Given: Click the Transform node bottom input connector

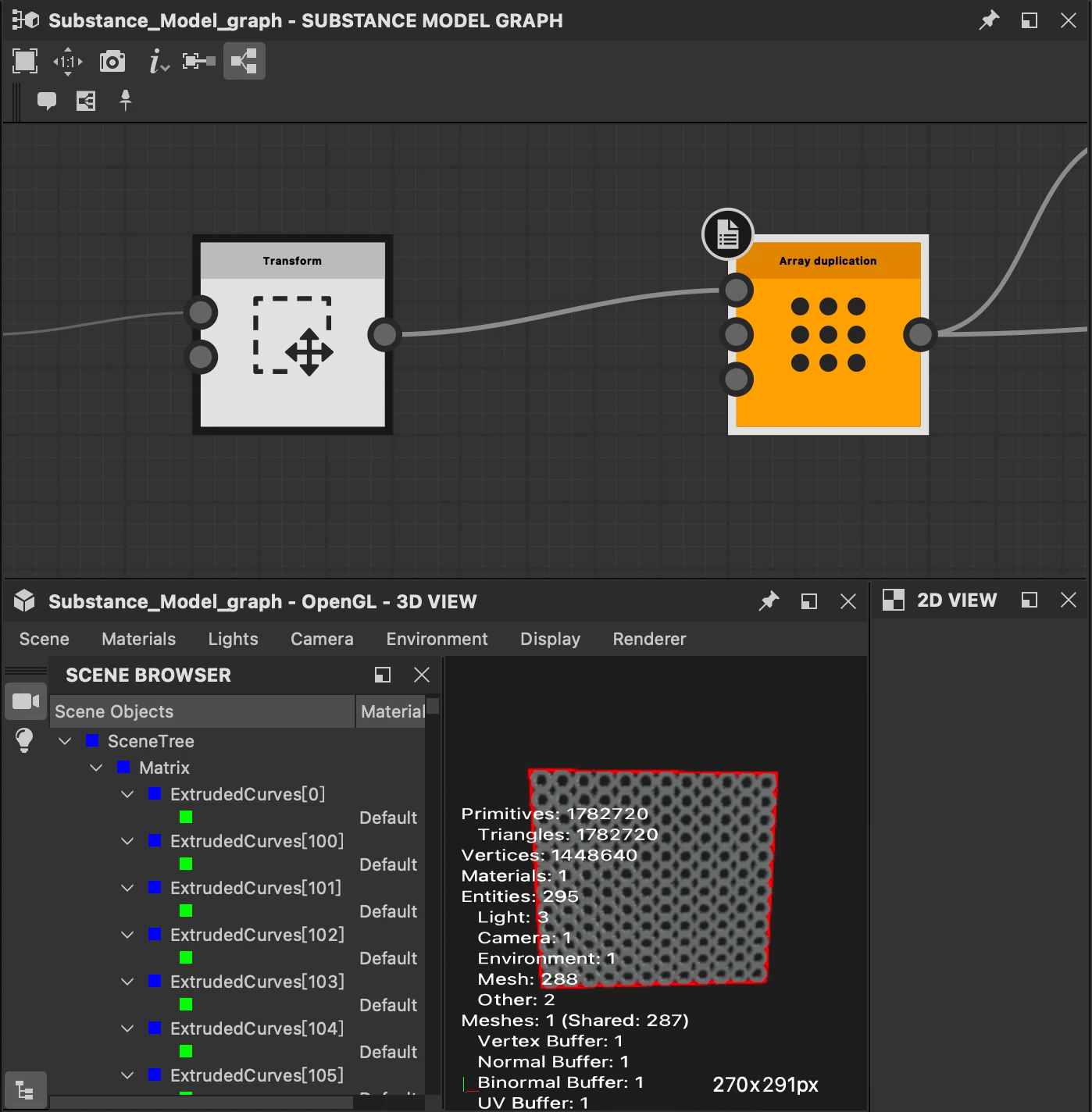Looking at the screenshot, I should click(201, 357).
